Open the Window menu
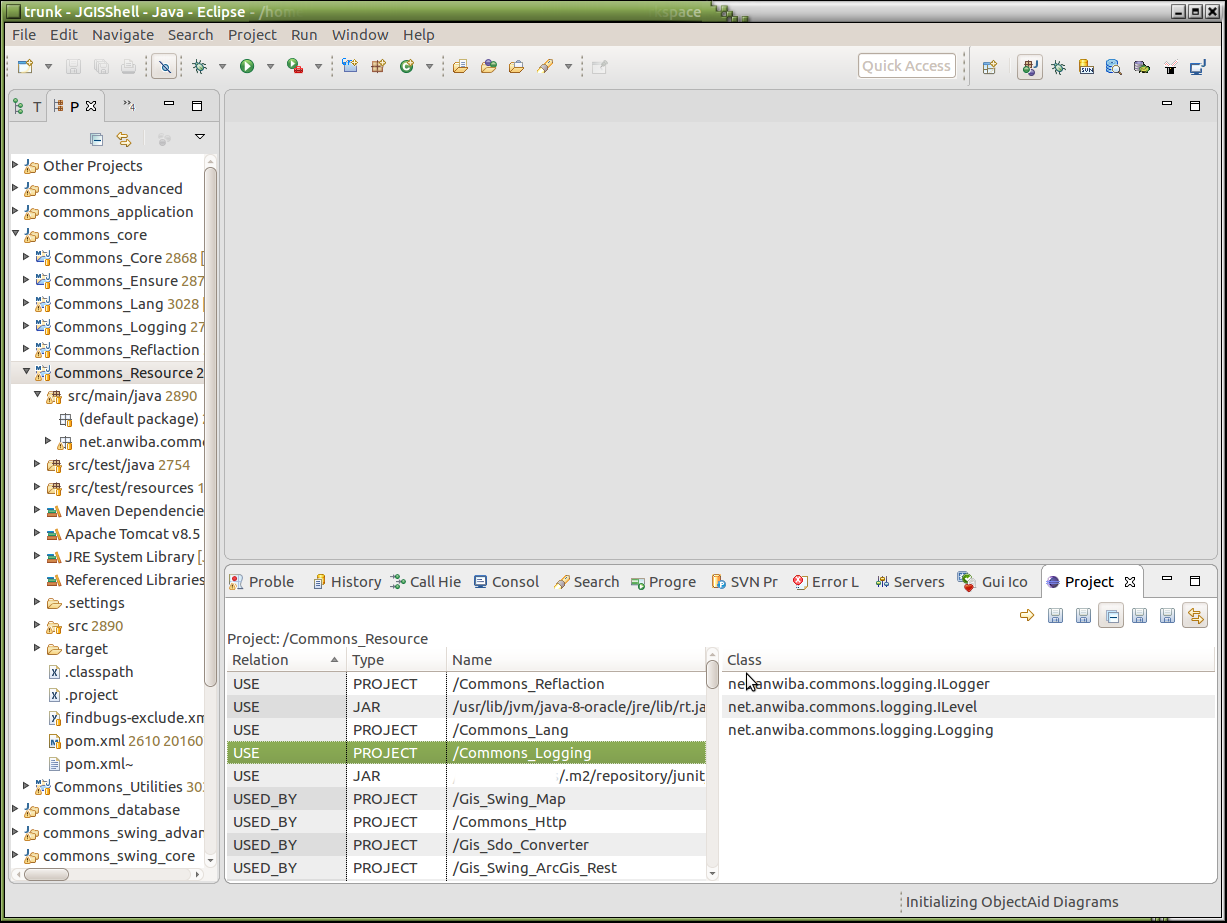Screen dimensions: 1227x923 tap(360, 34)
